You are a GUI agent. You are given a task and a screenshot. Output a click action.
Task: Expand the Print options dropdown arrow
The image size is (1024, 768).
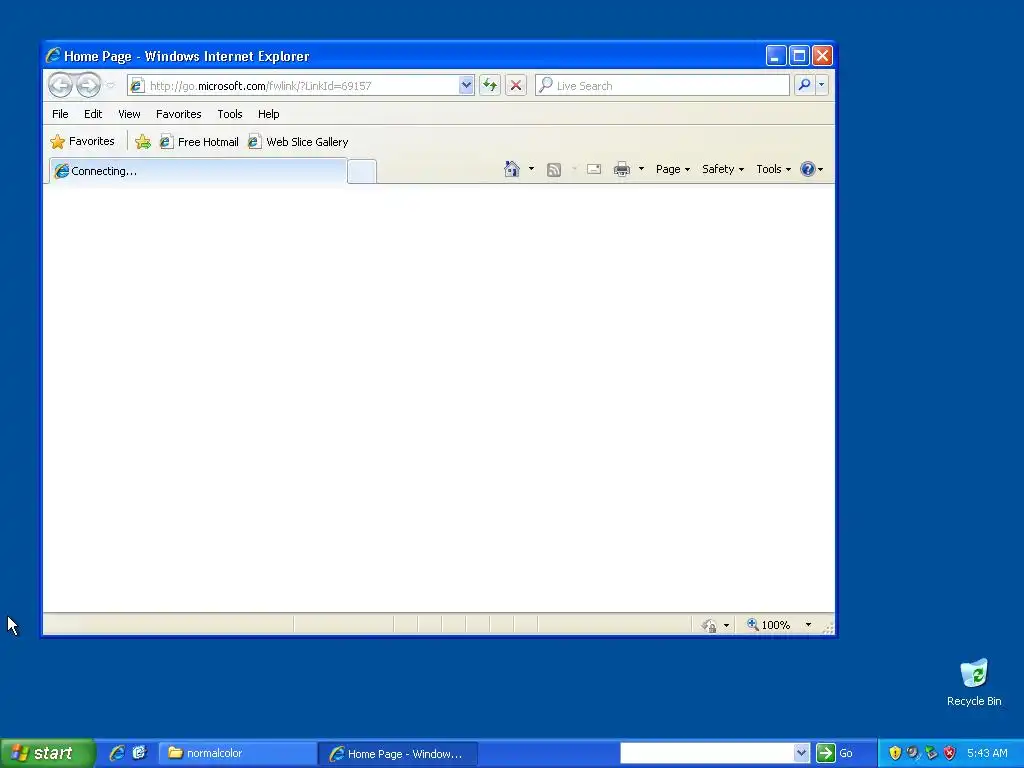coord(641,169)
